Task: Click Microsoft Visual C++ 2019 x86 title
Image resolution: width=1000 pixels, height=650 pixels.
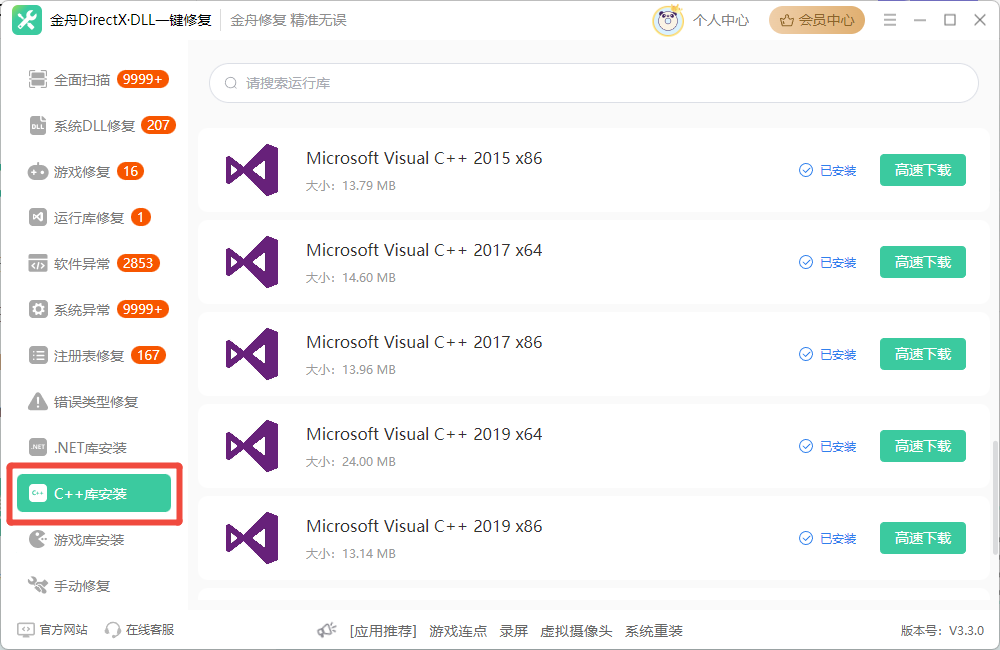Action: coord(424,526)
